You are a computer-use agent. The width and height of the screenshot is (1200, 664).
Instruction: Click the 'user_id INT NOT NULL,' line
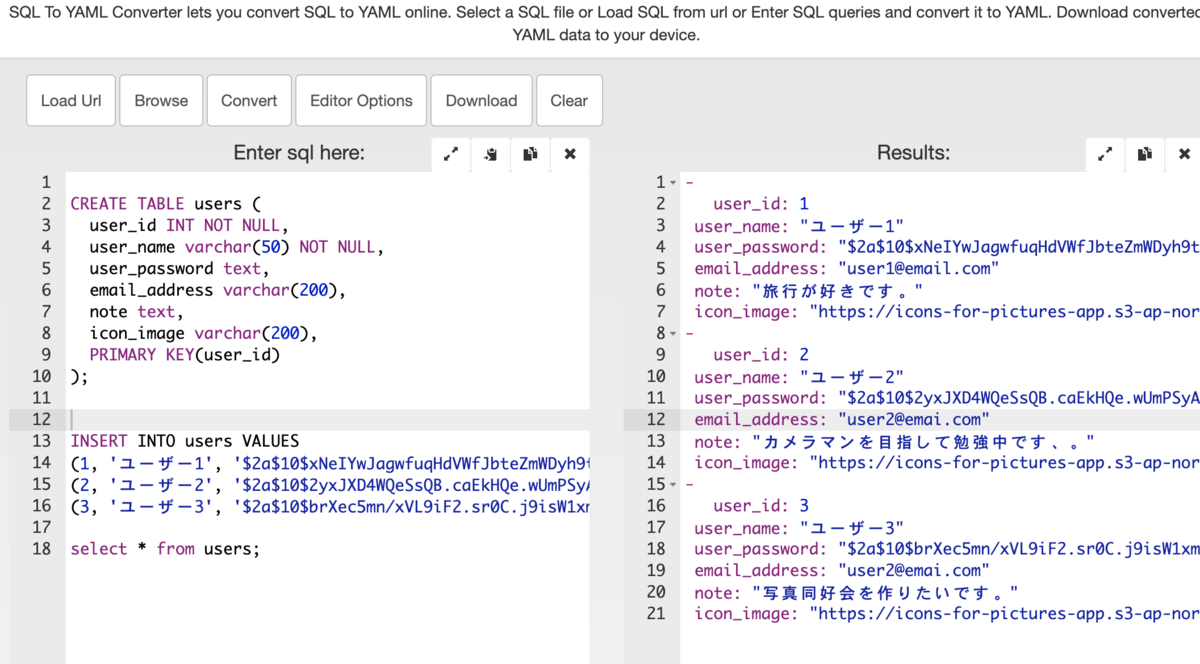[x=189, y=226]
